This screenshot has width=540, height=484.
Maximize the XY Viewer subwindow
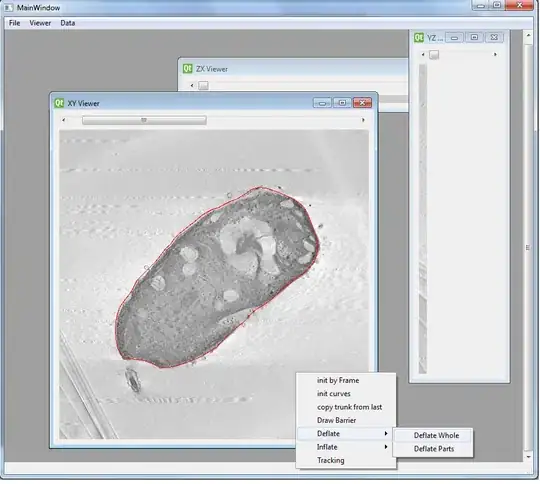(x=342, y=103)
